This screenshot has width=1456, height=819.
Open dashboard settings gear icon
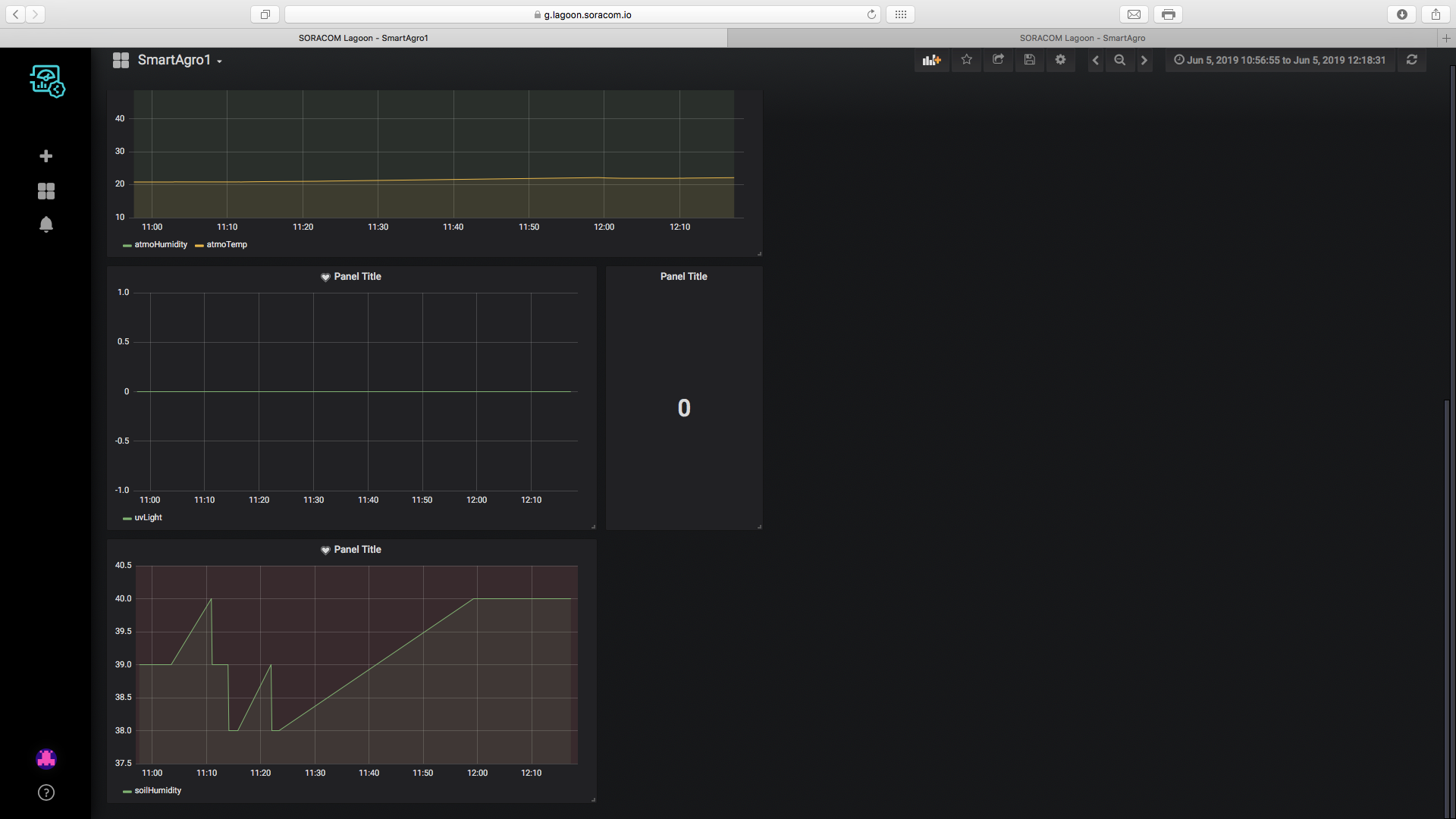coord(1060,60)
